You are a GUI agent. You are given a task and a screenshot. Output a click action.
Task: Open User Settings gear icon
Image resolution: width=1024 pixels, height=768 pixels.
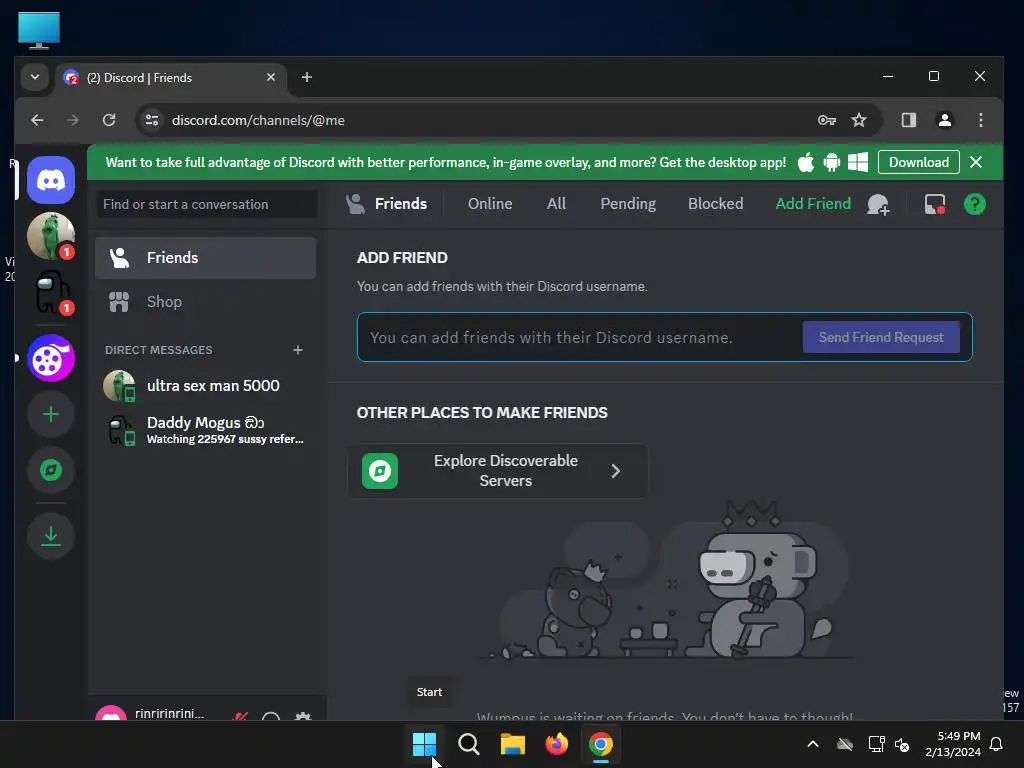point(302,716)
